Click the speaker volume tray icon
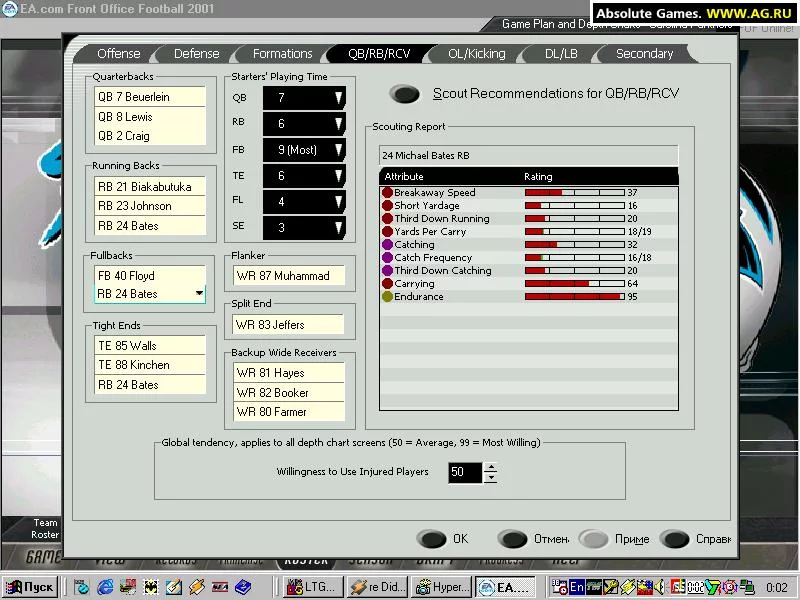Viewport: 800px width, 600px height. [x=659, y=587]
